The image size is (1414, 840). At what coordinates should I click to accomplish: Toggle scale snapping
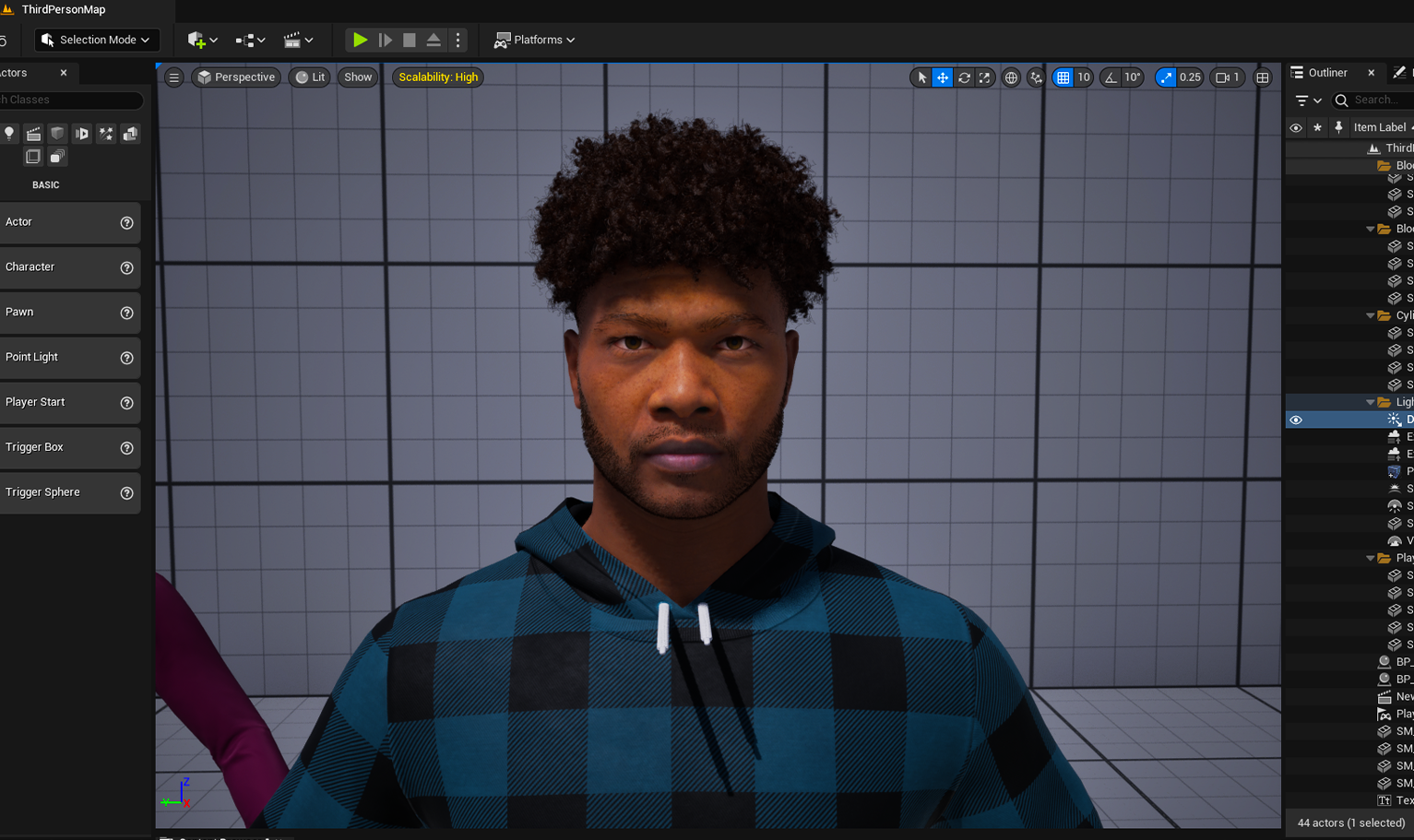1166,77
